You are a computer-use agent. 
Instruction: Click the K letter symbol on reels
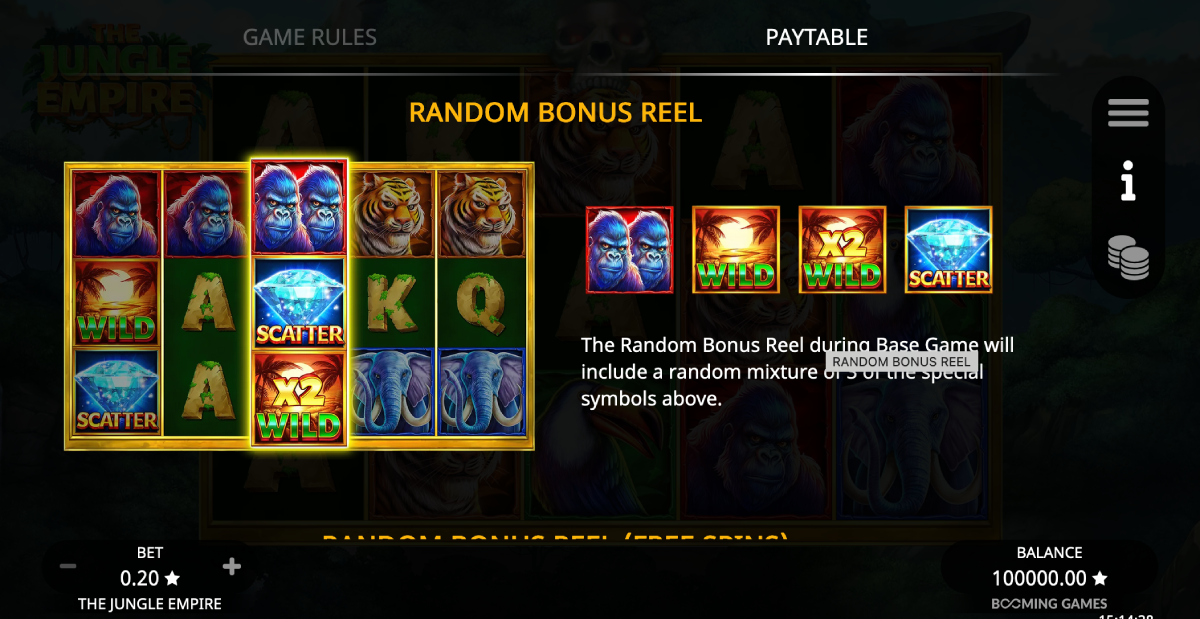tap(392, 305)
